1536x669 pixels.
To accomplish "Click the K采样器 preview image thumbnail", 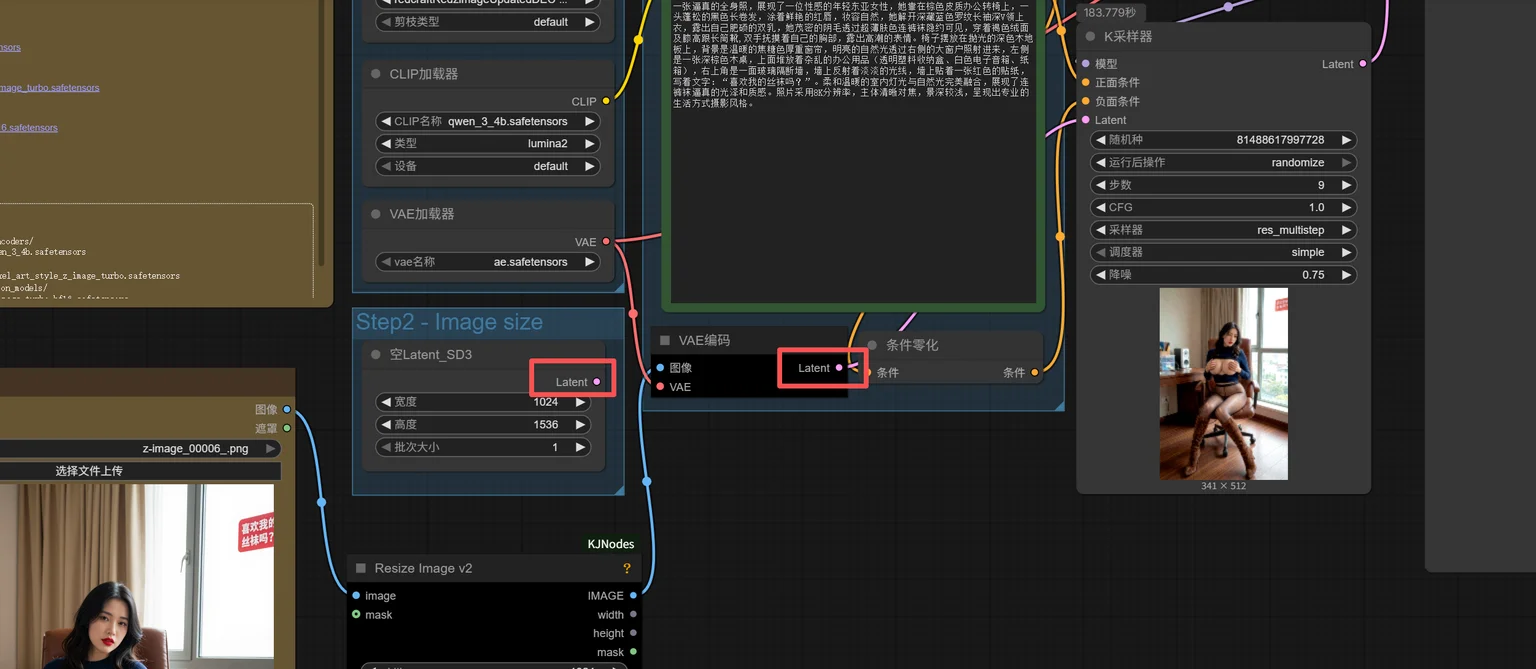I will (1223, 384).
